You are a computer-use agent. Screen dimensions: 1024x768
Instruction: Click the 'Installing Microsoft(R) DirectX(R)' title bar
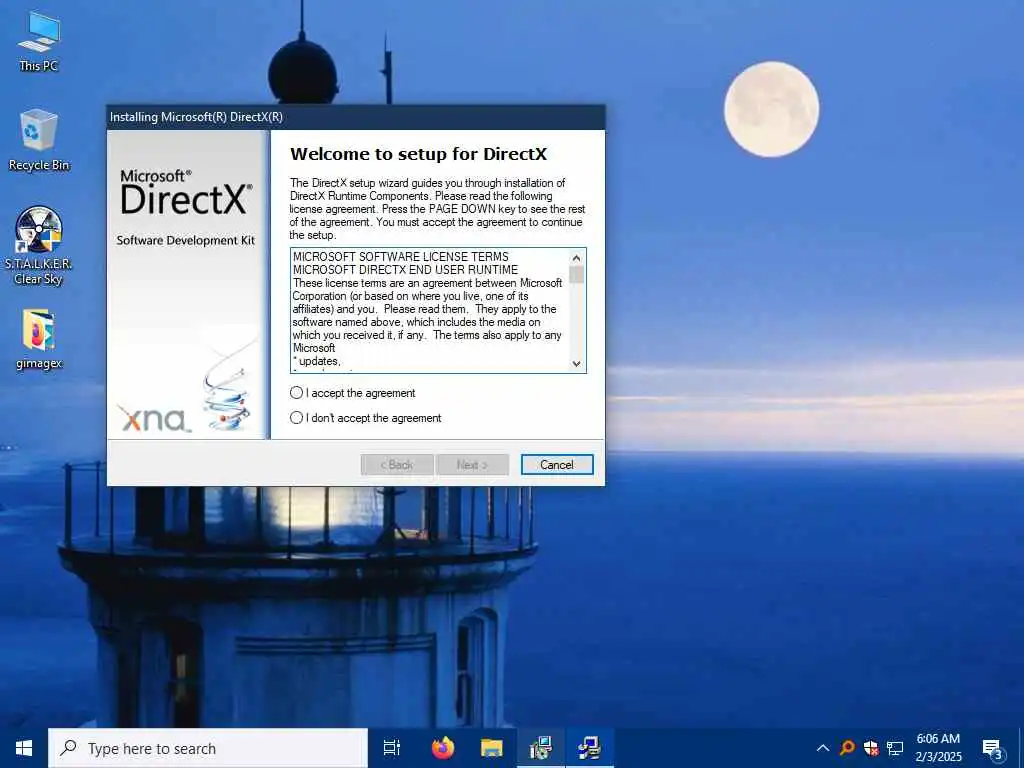point(356,117)
